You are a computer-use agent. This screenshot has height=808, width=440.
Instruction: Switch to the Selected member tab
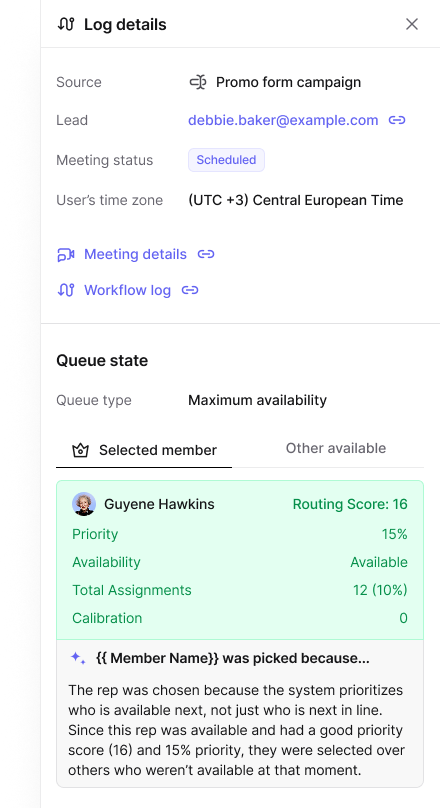coord(144,450)
